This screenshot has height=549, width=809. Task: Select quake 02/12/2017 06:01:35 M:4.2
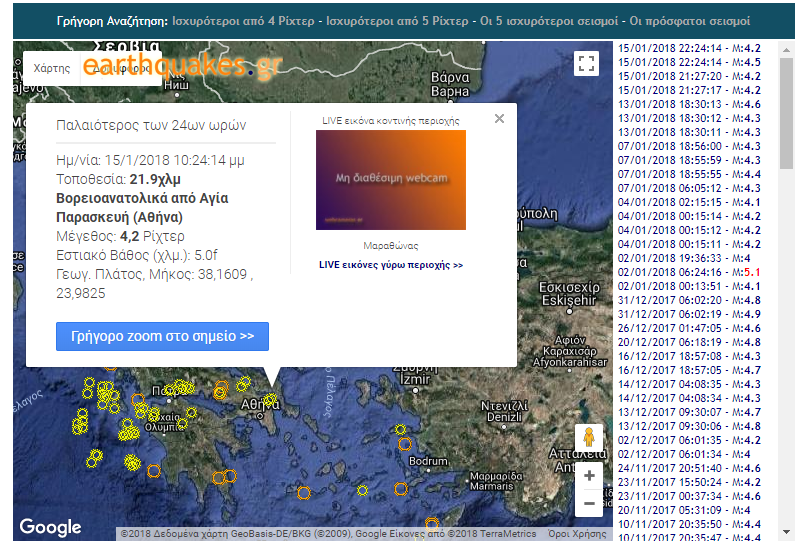point(689,440)
